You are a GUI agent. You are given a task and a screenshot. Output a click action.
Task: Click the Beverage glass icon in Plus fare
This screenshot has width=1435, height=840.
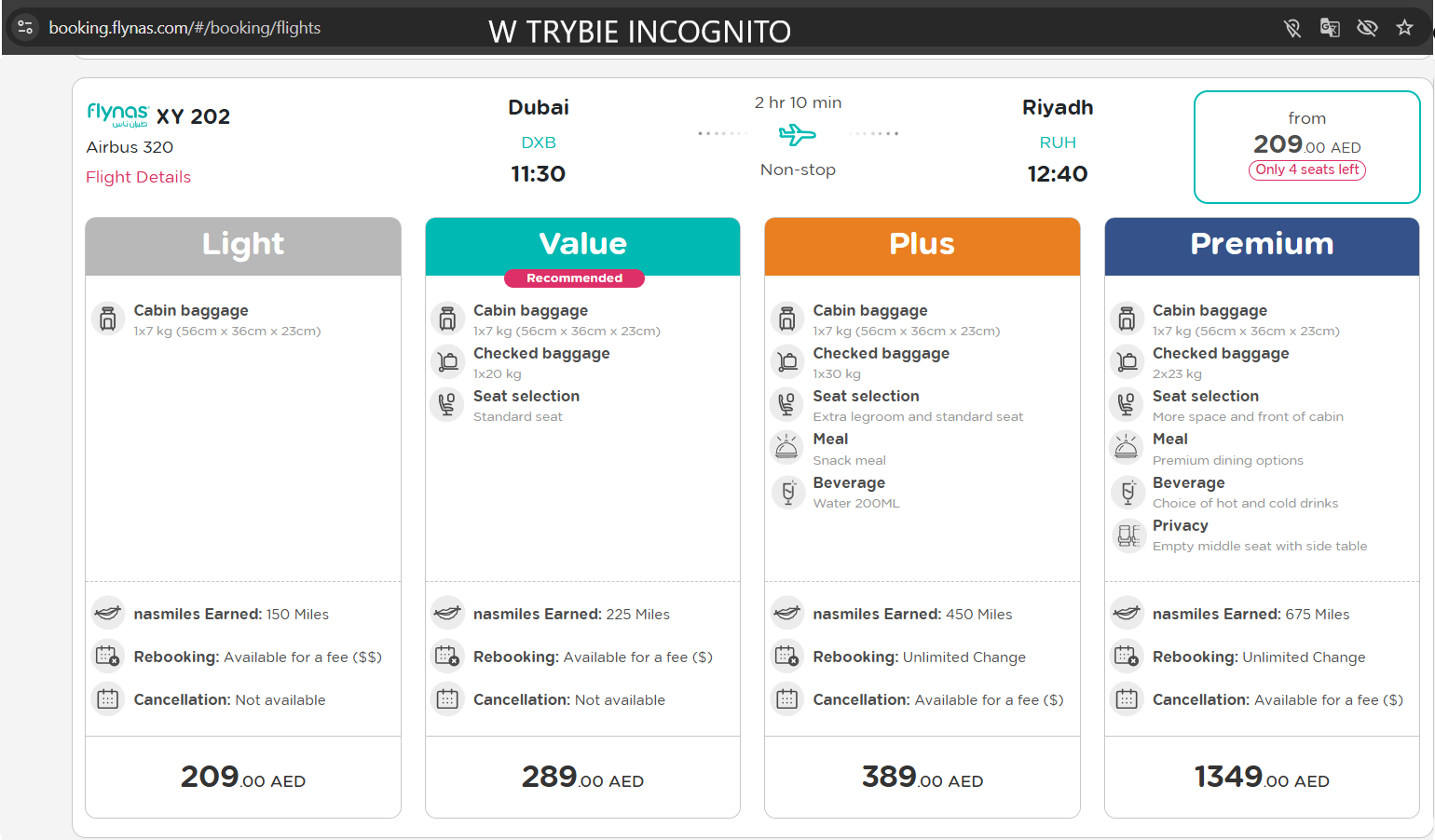(x=787, y=492)
